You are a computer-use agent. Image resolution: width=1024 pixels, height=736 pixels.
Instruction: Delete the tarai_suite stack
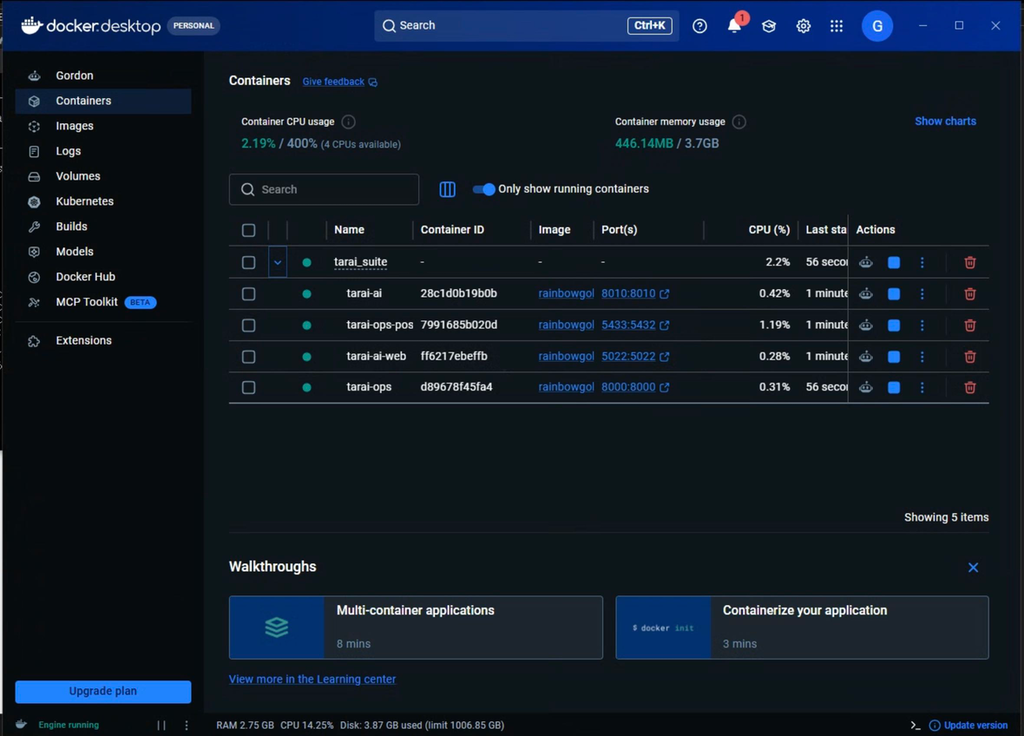pos(970,263)
